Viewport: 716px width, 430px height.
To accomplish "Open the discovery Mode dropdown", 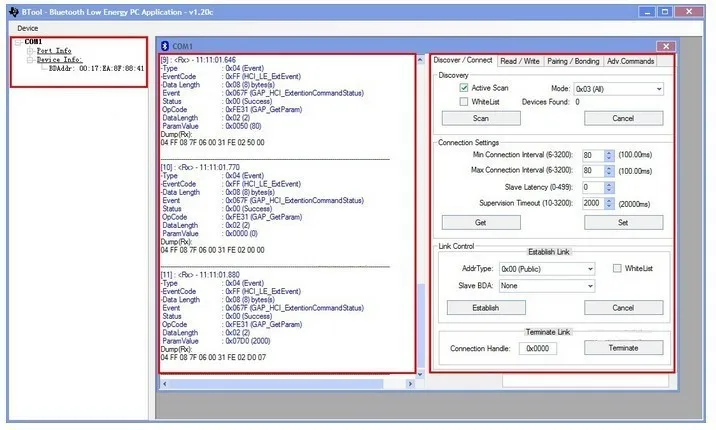I will click(x=618, y=89).
